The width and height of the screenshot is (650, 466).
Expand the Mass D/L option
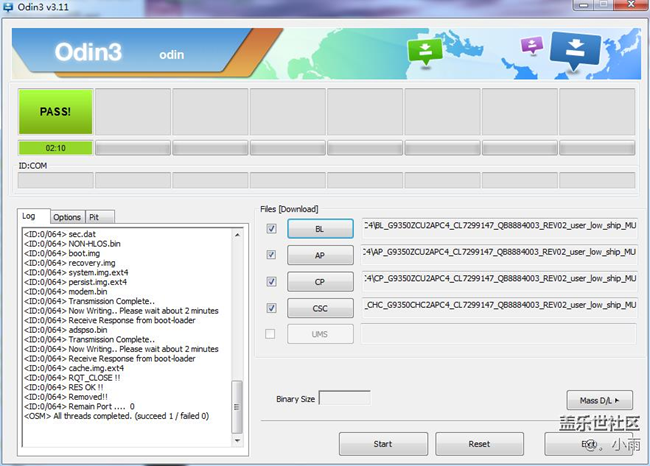click(x=599, y=399)
